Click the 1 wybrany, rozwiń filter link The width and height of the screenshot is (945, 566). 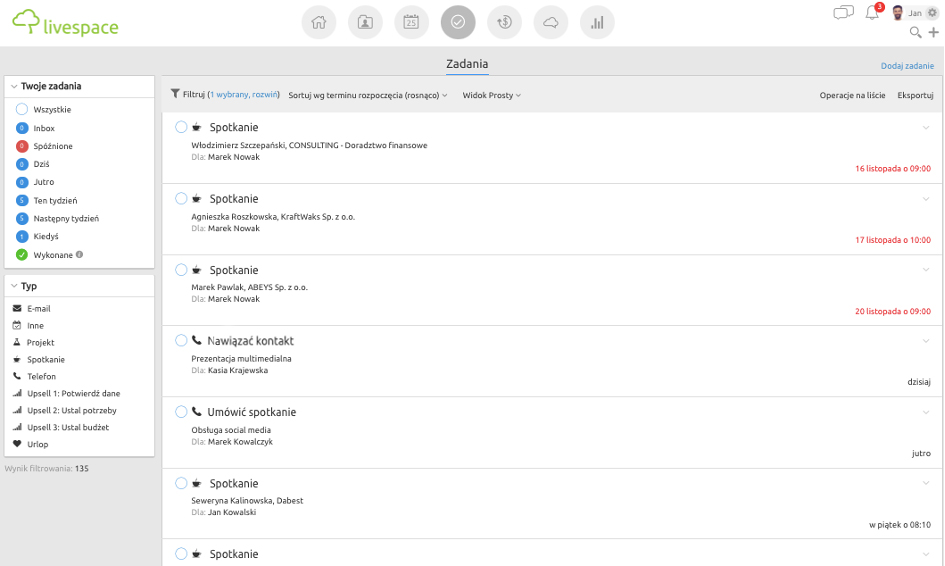click(x=243, y=95)
